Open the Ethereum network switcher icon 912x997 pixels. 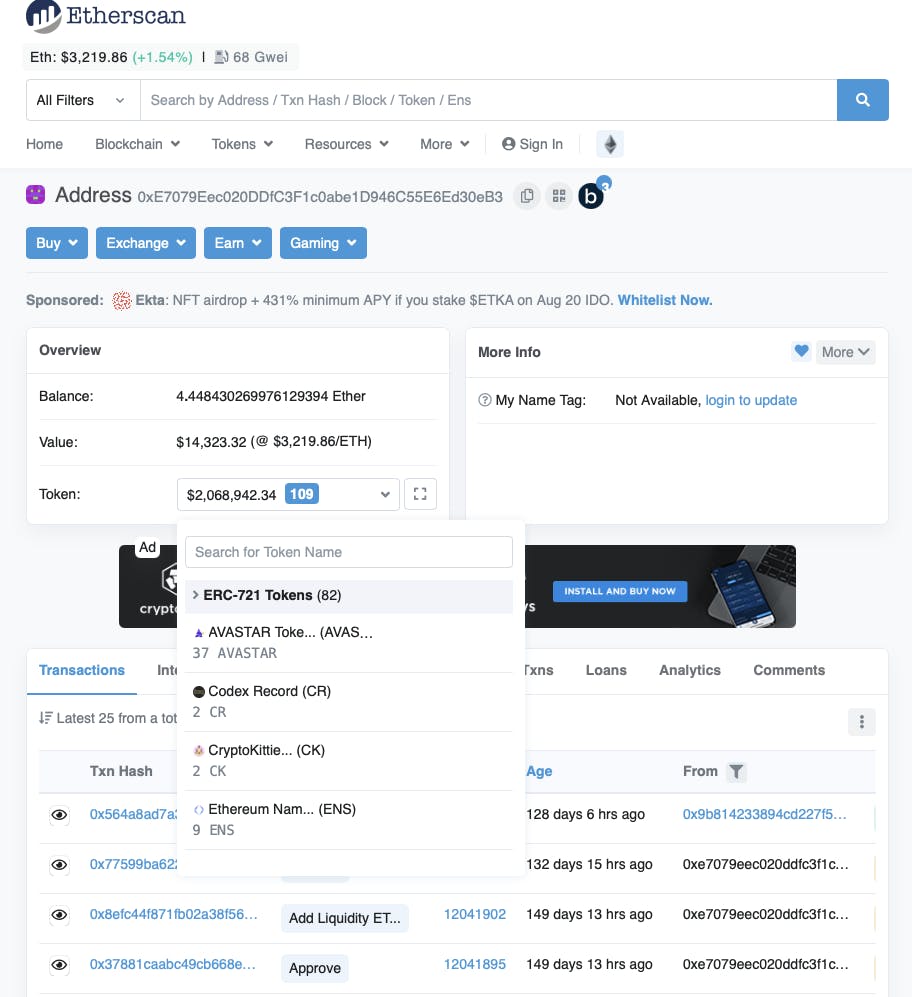(x=610, y=144)
